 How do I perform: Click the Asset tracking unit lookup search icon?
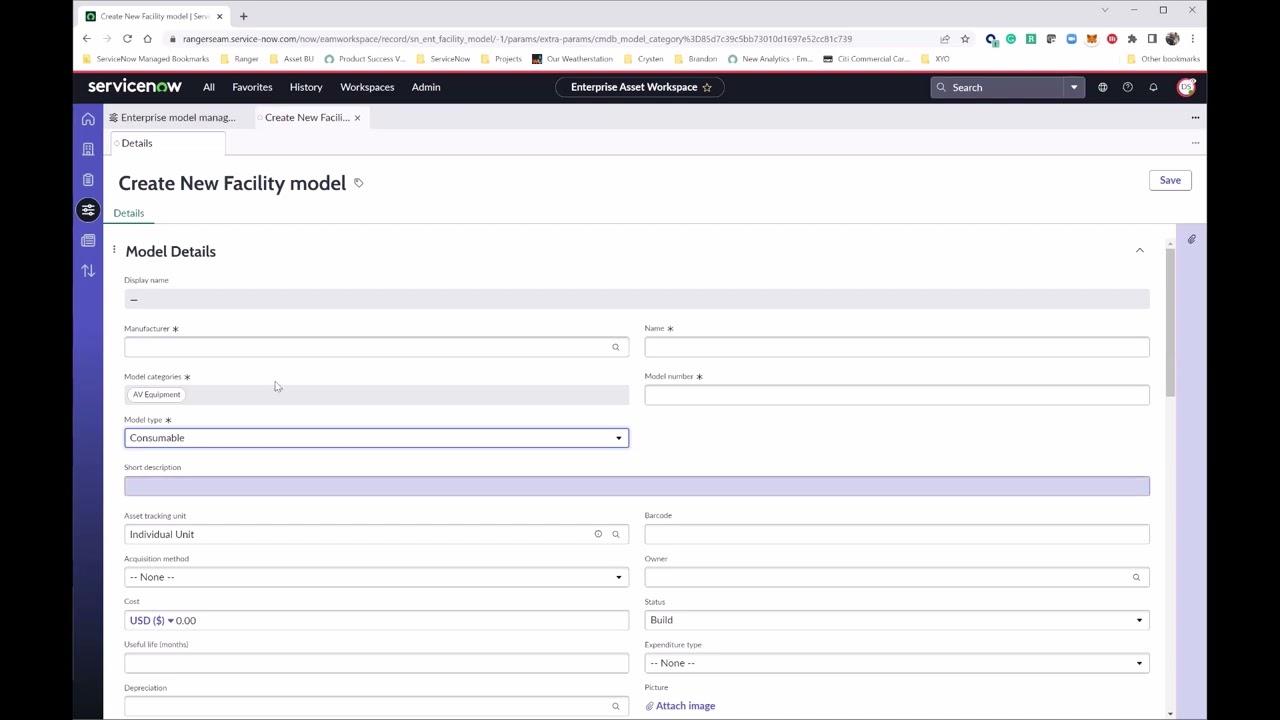click(x=615, y=534)
